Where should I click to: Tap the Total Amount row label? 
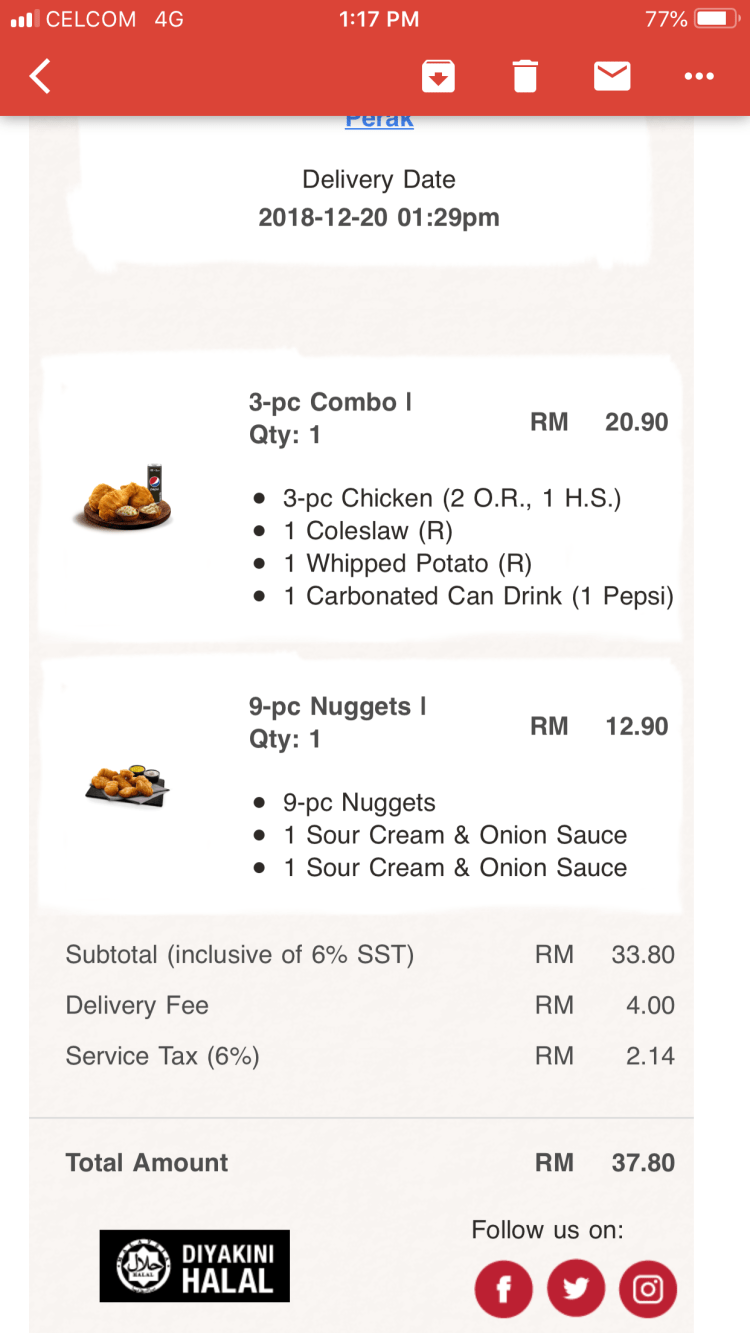[x=147, y=1162]
